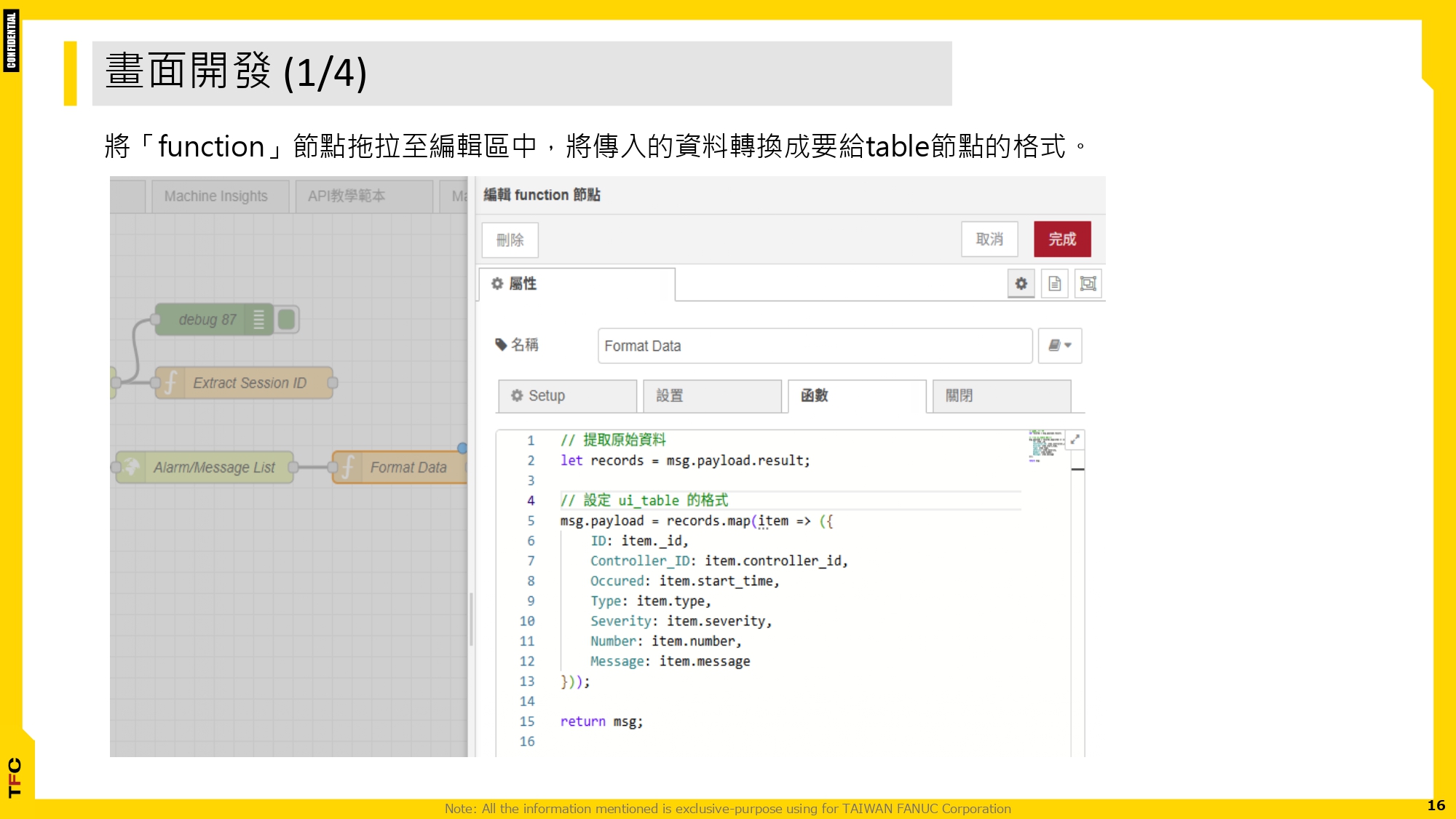1456x819 pixels.
Task: Open node properties gear icon
Action: (1021, 284)
